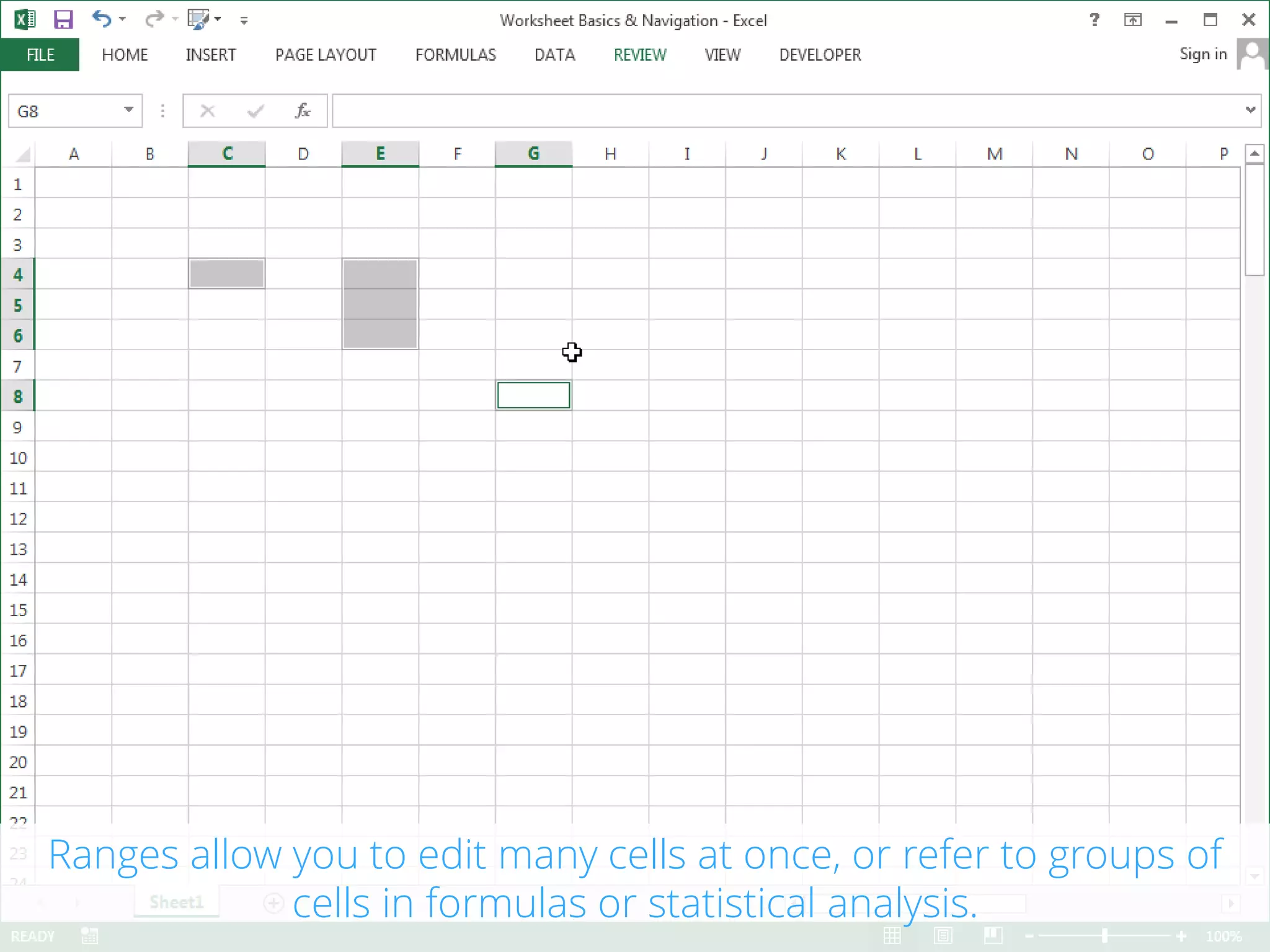The height and width of the screenshot is (952, 1270).
Task: Open the Excel application icon menu
Action: tap(25, 20)
